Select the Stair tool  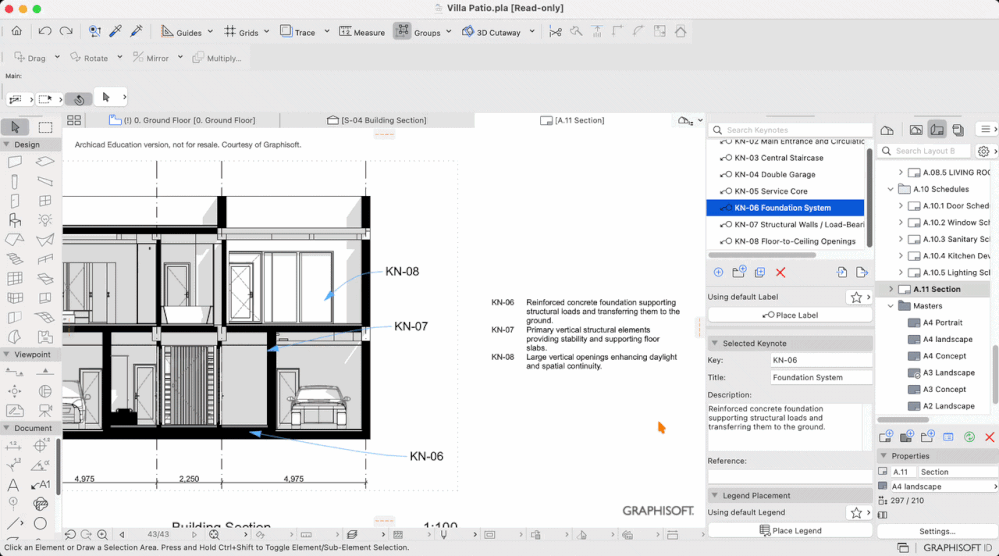(15, 259)
